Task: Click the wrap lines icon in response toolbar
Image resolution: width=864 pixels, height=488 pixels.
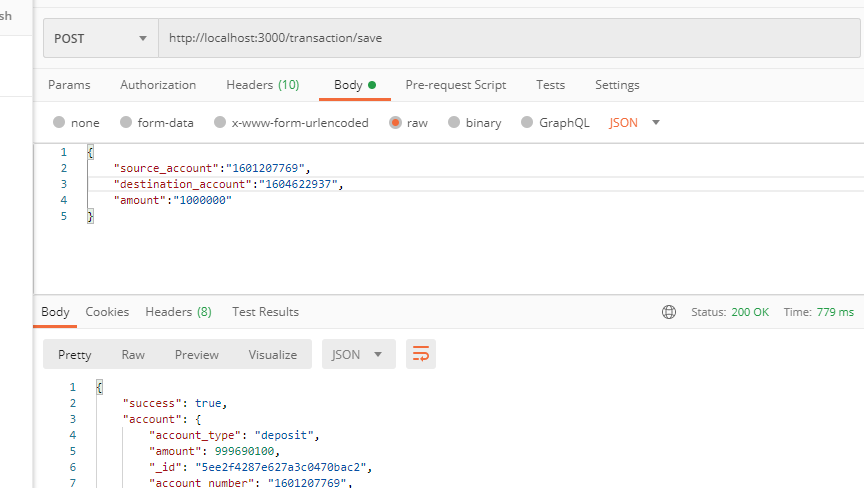Action: pos(421,354)
